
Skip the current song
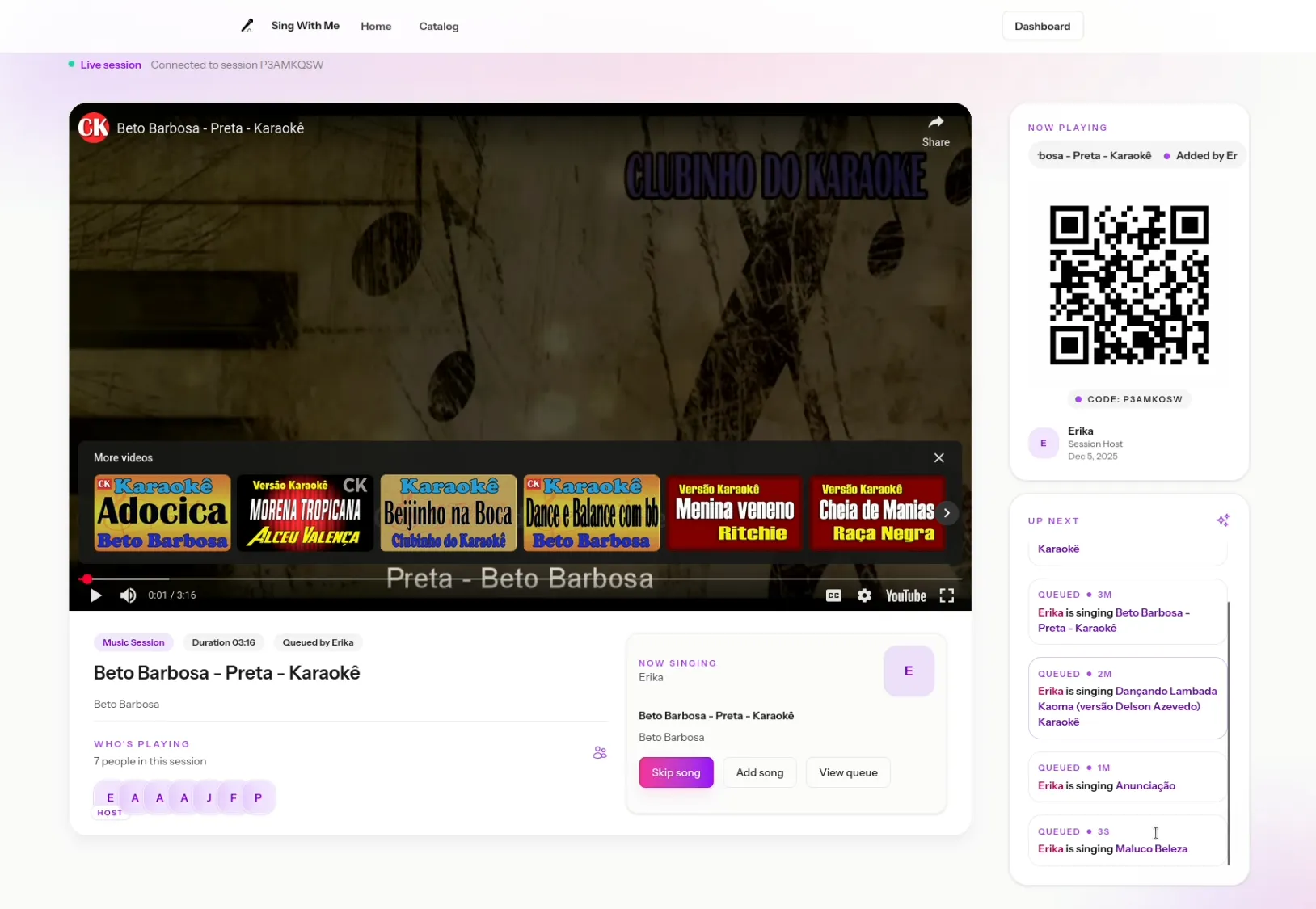coord(676,772)
